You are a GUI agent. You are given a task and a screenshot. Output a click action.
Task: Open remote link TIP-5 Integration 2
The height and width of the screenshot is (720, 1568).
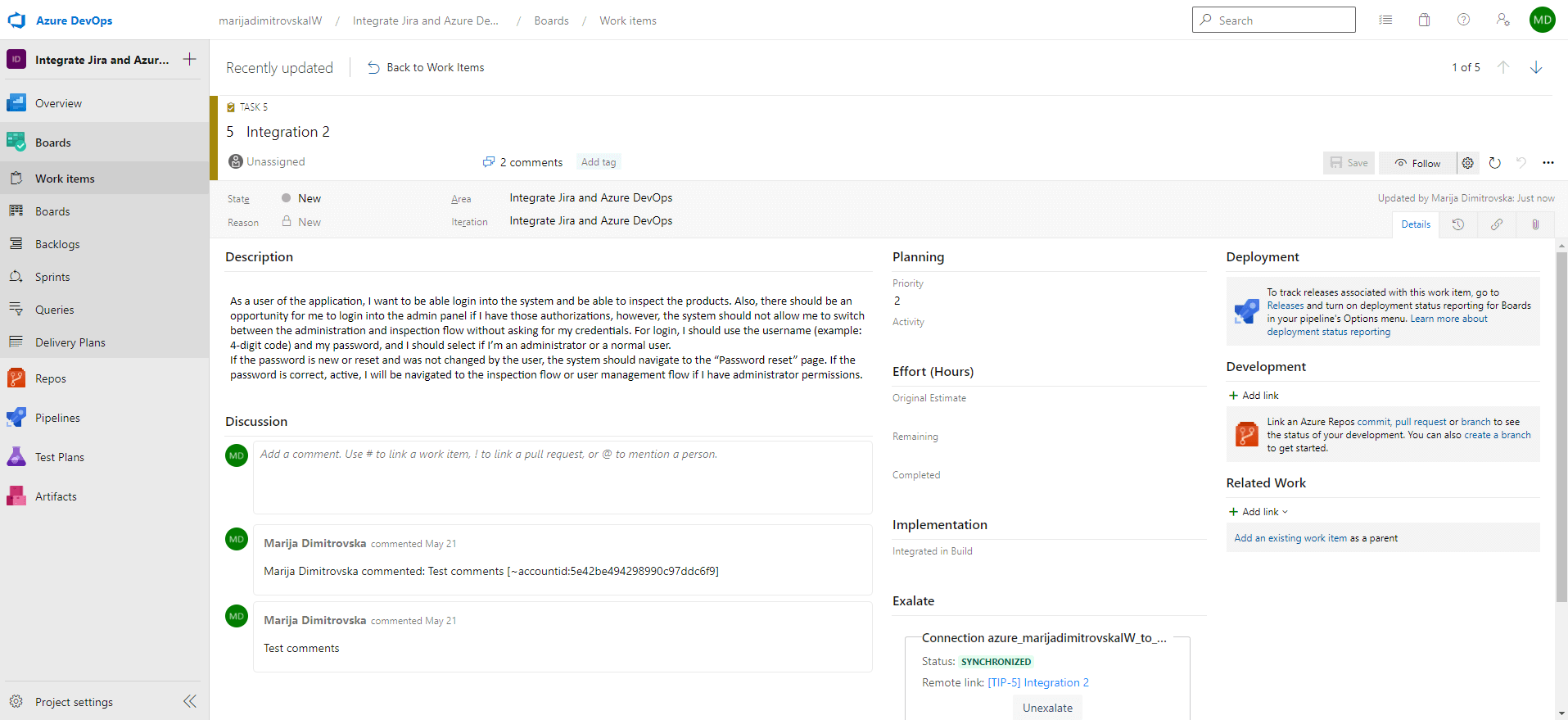tap(1038, 682)
